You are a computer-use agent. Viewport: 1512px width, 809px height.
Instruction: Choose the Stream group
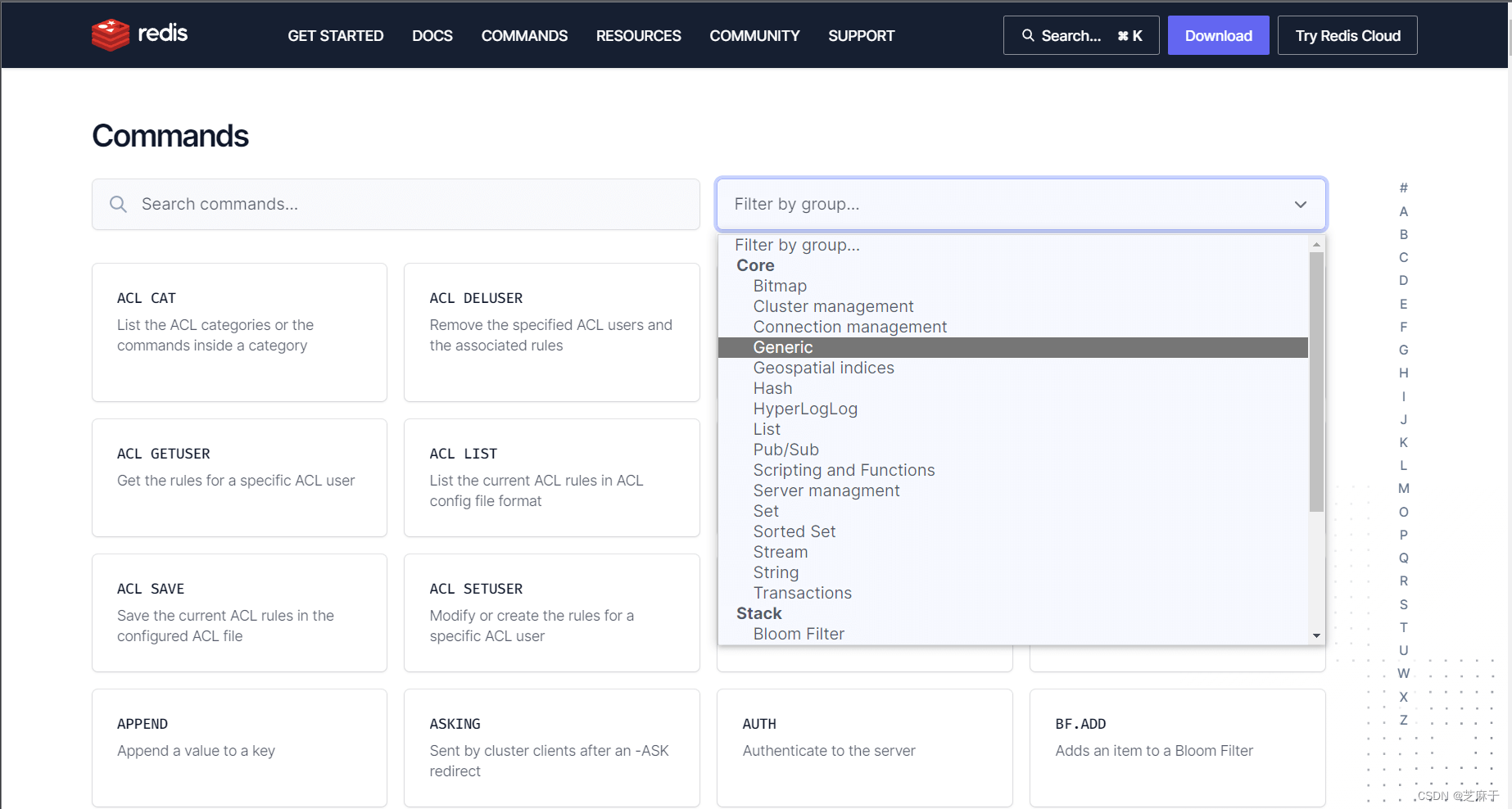tap(1013, 552)
